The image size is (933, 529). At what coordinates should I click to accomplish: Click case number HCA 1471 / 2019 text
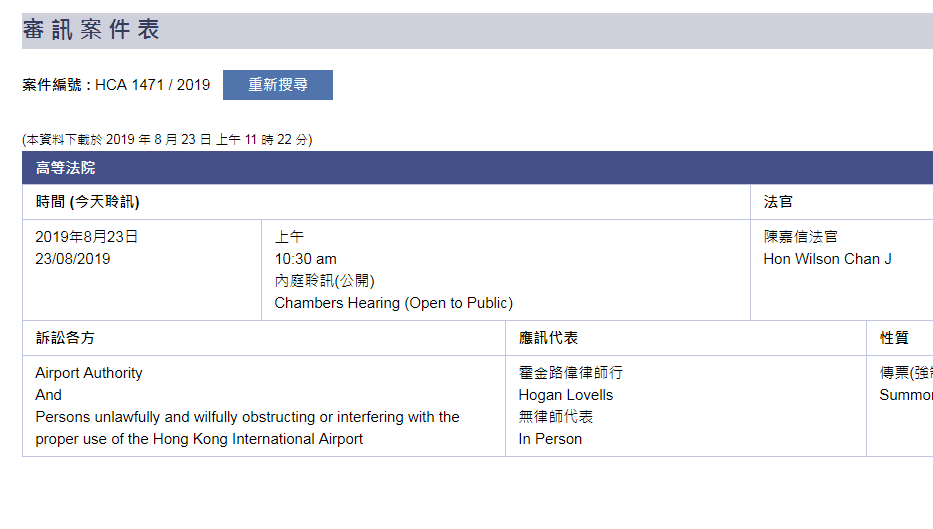152,85
